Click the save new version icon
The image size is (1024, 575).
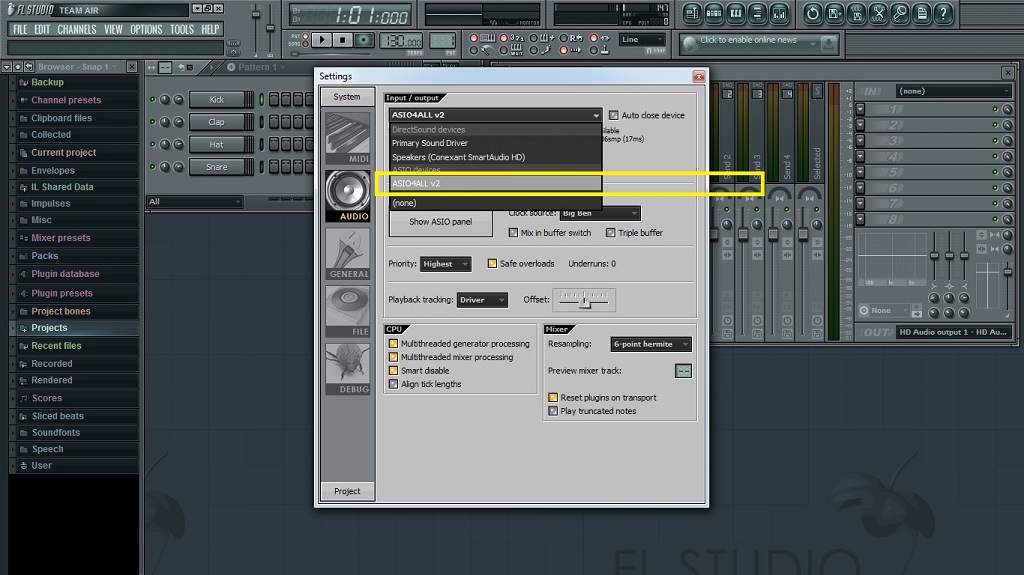pos(835,13)
